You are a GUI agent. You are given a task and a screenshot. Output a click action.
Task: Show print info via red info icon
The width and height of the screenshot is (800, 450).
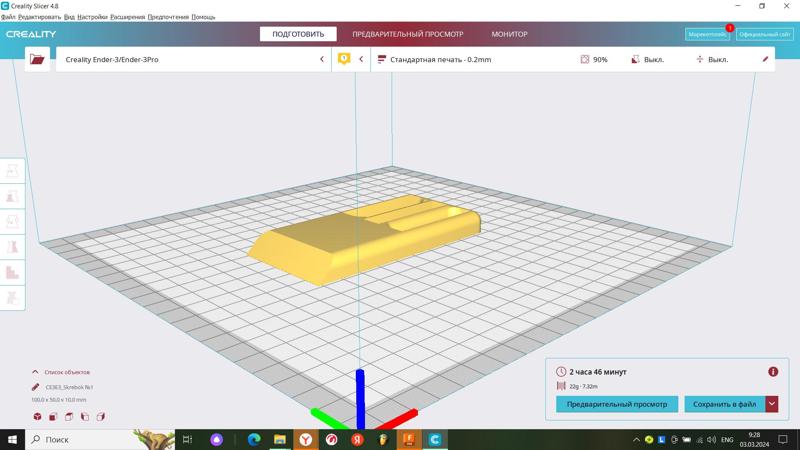(773, 371)
